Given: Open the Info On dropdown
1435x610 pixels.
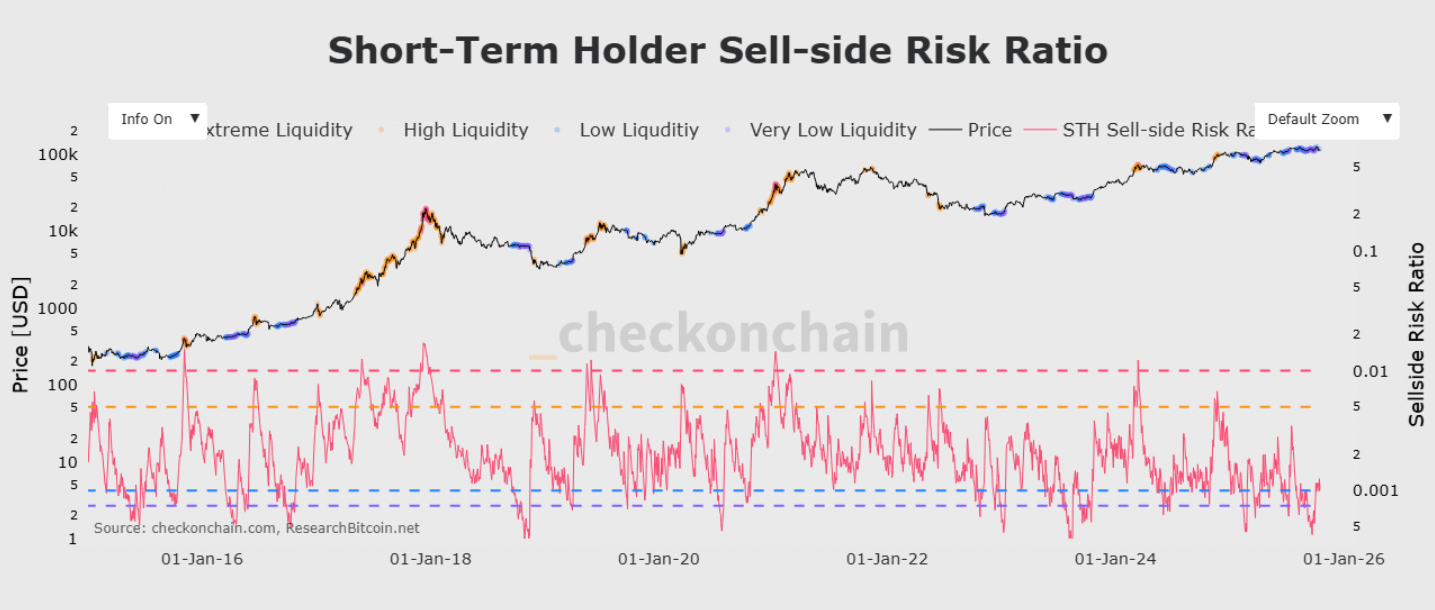Looking at the screenshot, I should point(156,118).
